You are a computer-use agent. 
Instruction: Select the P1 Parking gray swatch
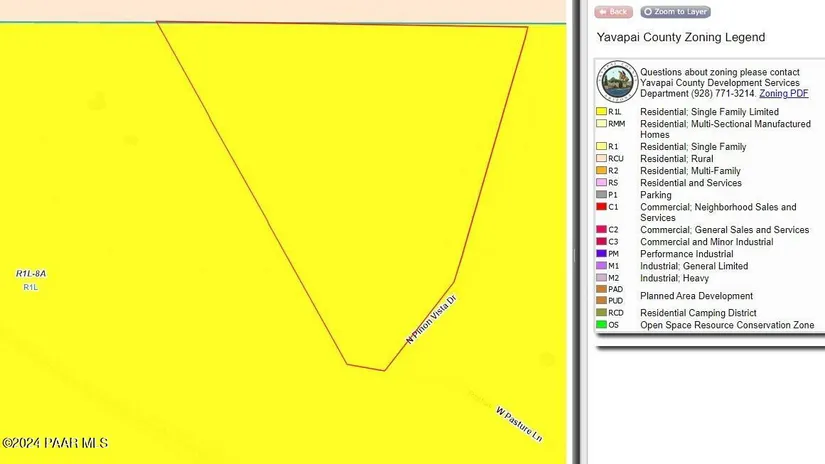tap(601, 195)
